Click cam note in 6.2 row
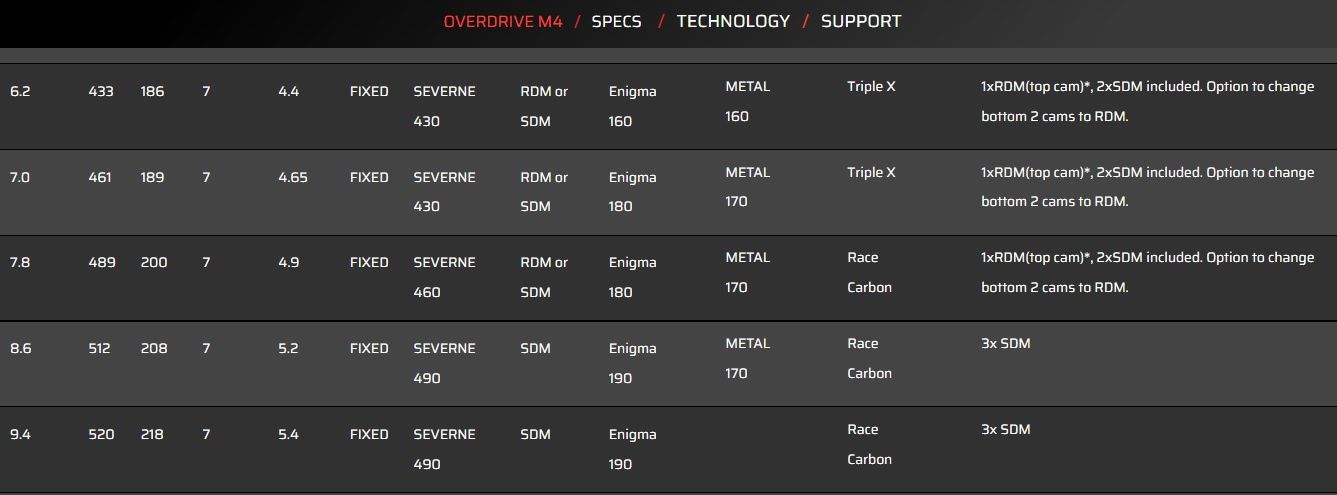Viewport: 1337px width, 495px height. [x=1147, y=101]
